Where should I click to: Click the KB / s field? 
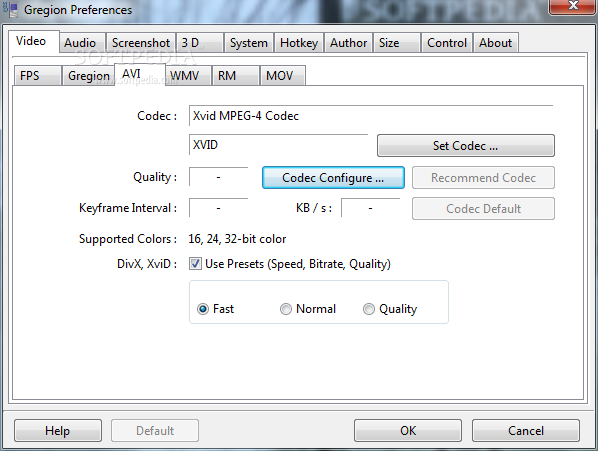370,208
